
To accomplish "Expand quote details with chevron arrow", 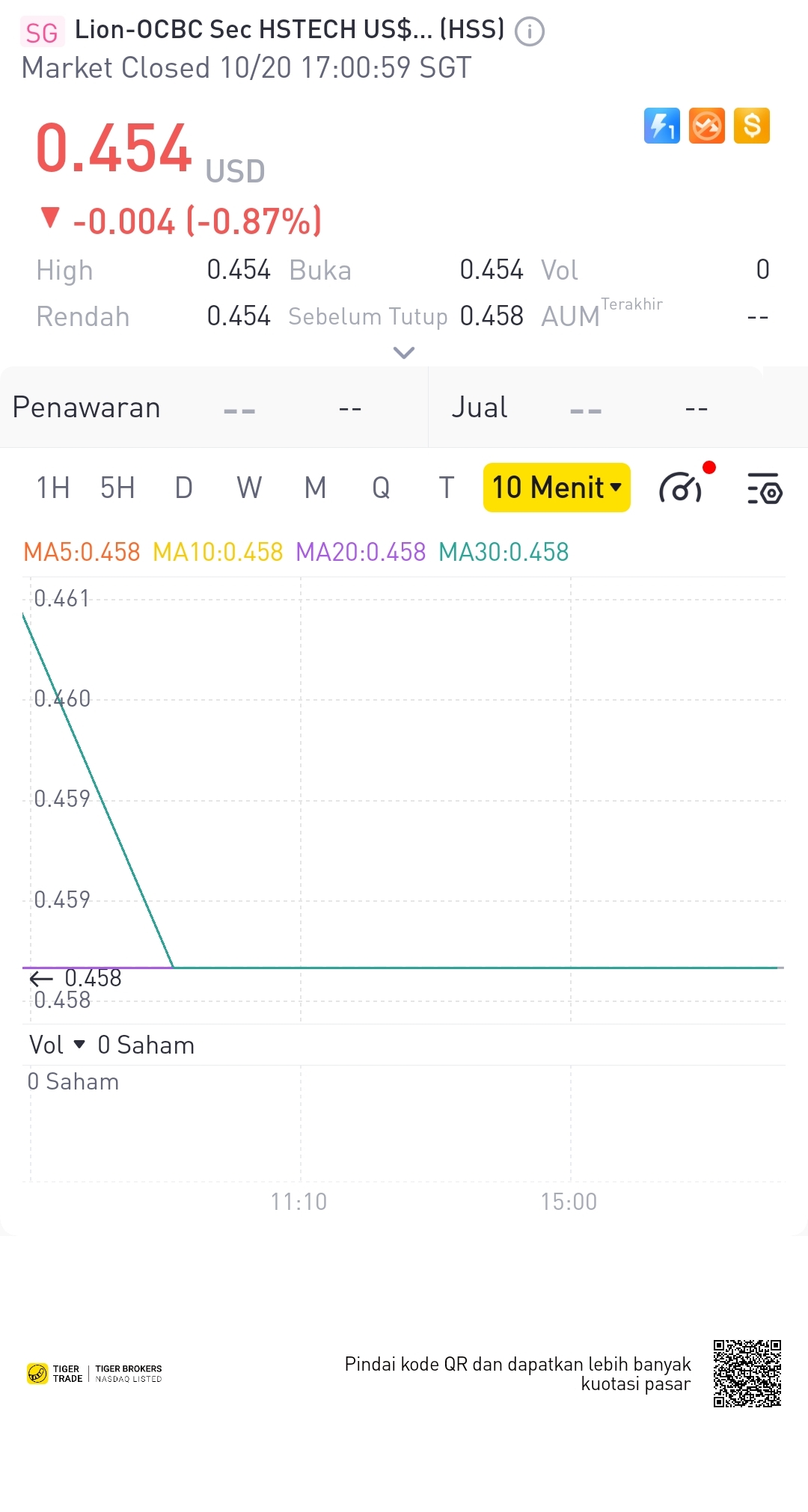I will (404, 353).
